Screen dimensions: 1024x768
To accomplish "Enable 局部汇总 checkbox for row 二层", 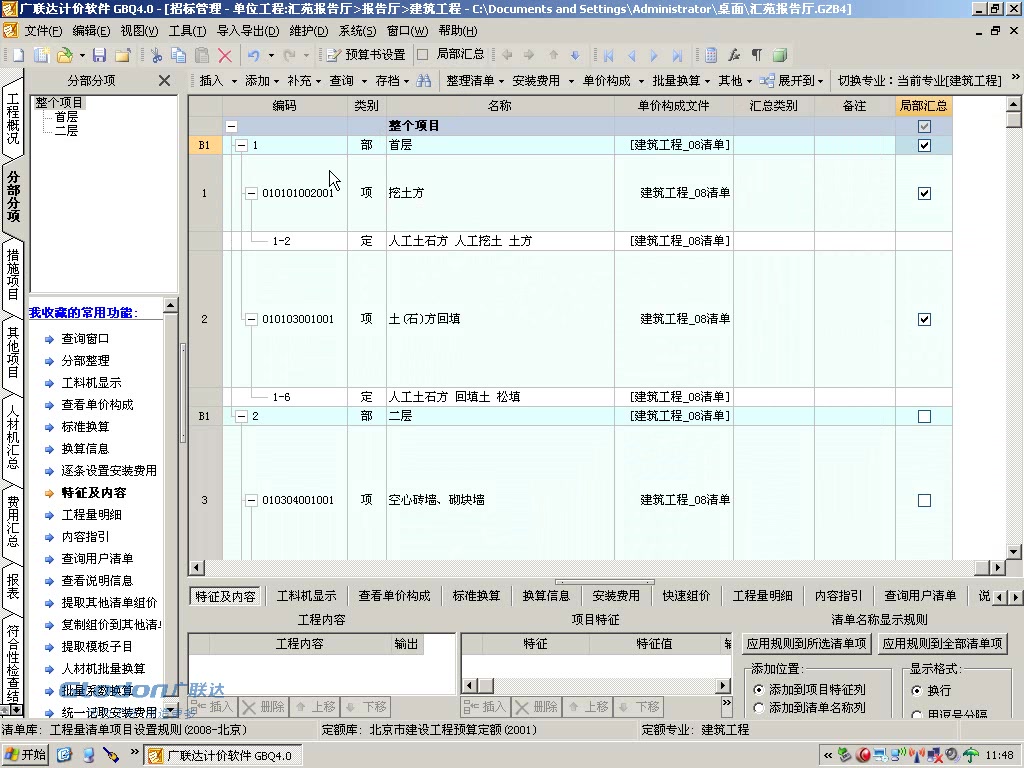I will pyautogui.click(x=924, y=415).
